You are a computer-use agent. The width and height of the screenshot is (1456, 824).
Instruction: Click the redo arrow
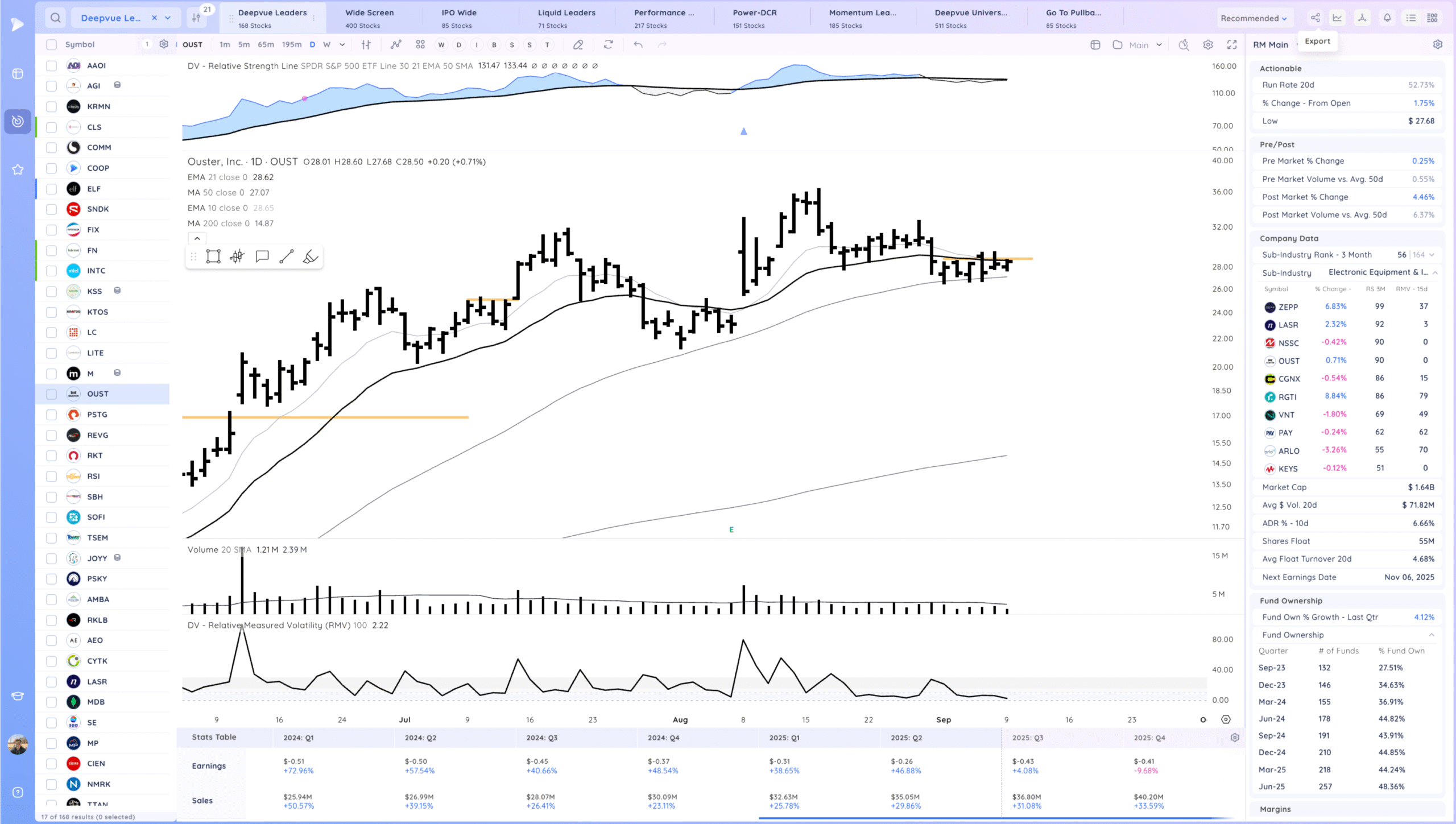tap(662, 44)
